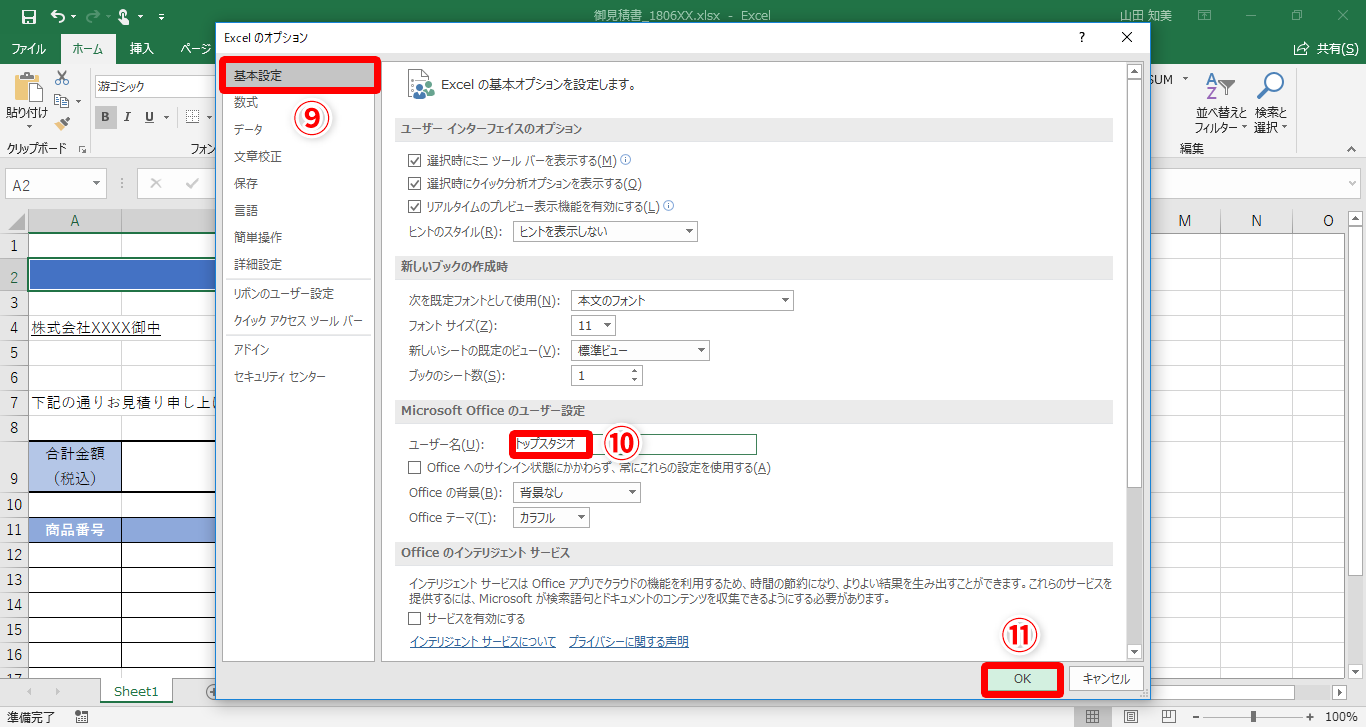Select the Data category in options list
The width and height of the screenshot is (1366, 727).
click(298, 129)
